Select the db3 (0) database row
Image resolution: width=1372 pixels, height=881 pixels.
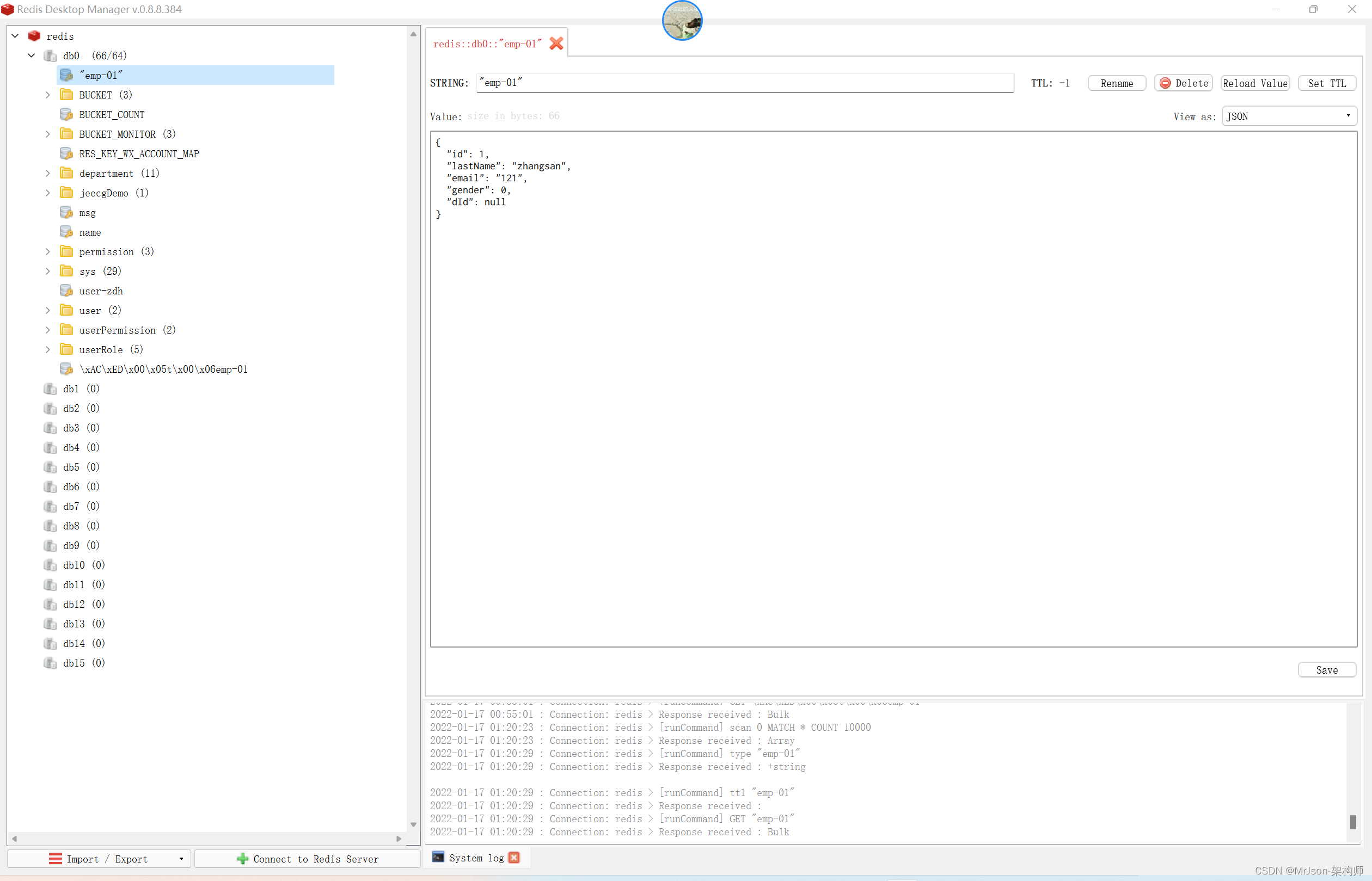tap(81, 428)
